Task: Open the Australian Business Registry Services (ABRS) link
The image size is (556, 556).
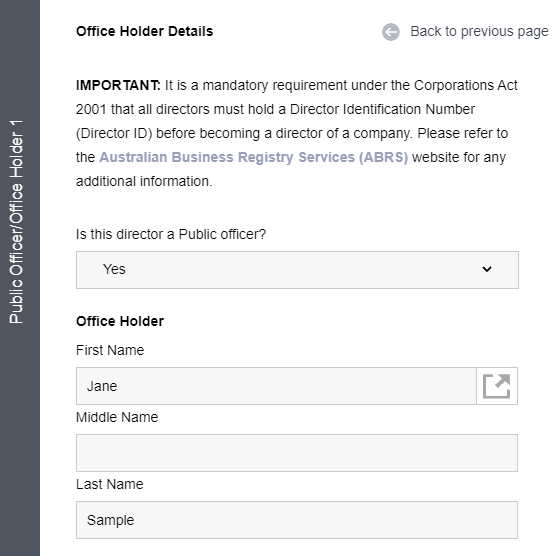Action: (x=254, y=157)
